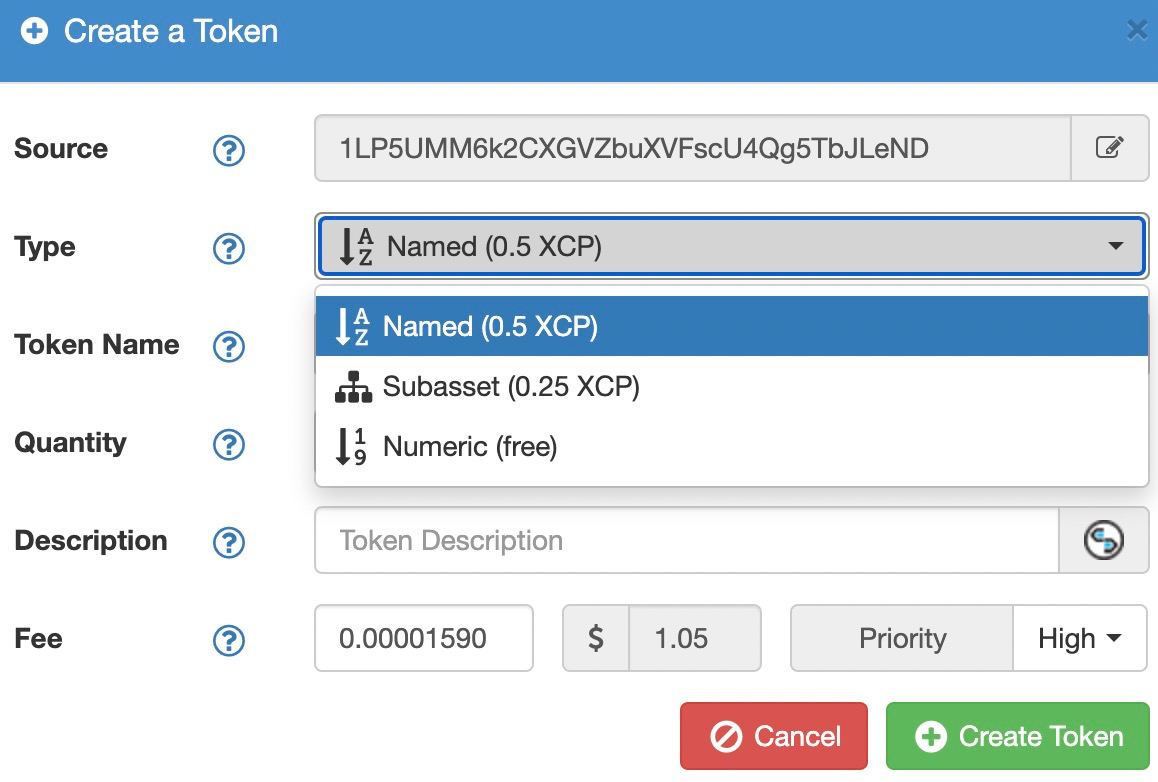The width and height of the screenshot is (1158, 782).
Task: Choose Subasset (0.25 XCP) token type
Action: [x=731, y=386]
